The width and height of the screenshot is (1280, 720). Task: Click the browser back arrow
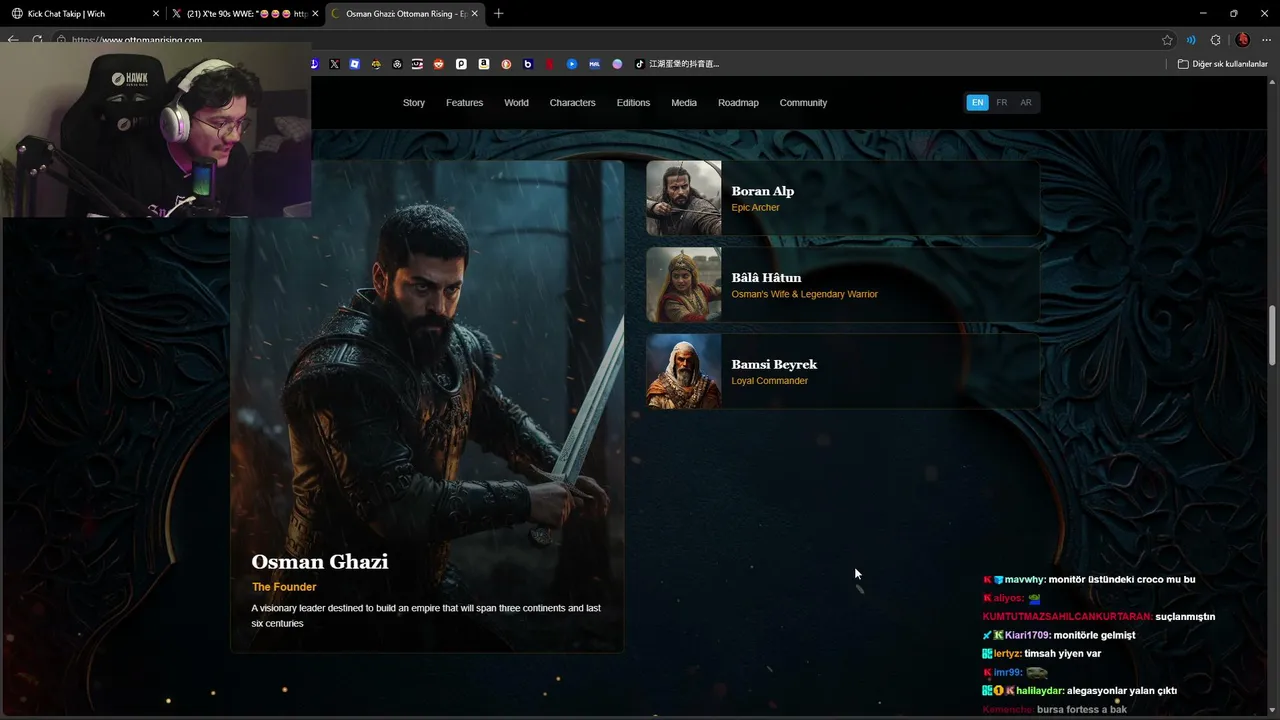[x=13, y=40]
